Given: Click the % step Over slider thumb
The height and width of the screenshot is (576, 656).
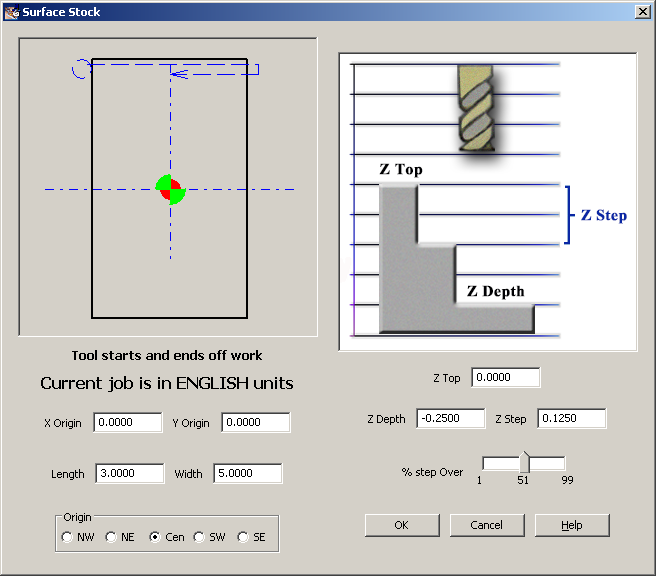Looking at the screenshot, I should pyautogui.click(x=525, y=462).
